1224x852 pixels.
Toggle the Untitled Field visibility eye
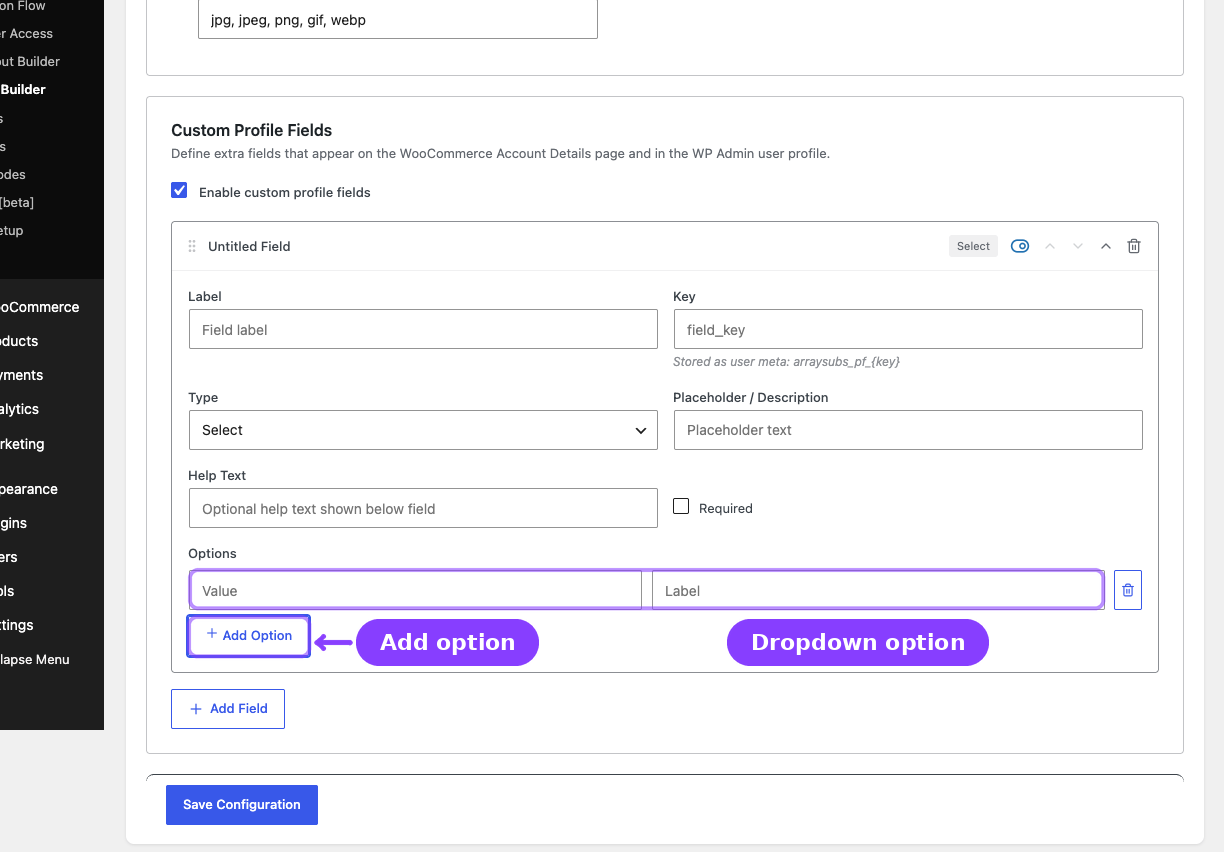[1020, 246]
